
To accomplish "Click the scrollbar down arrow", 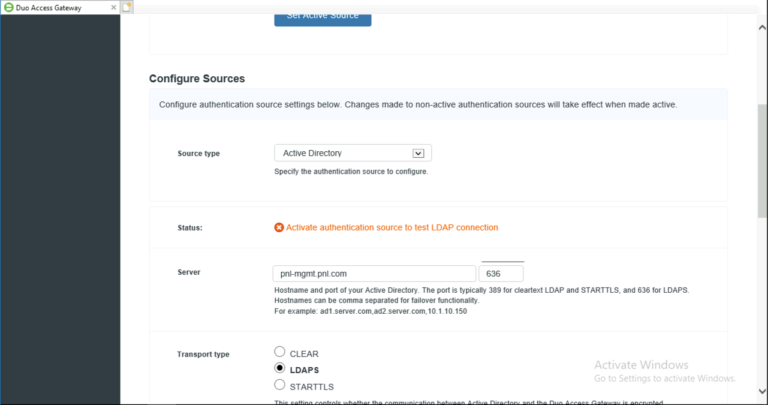I will pyautogui.click(x=762, y=391).
